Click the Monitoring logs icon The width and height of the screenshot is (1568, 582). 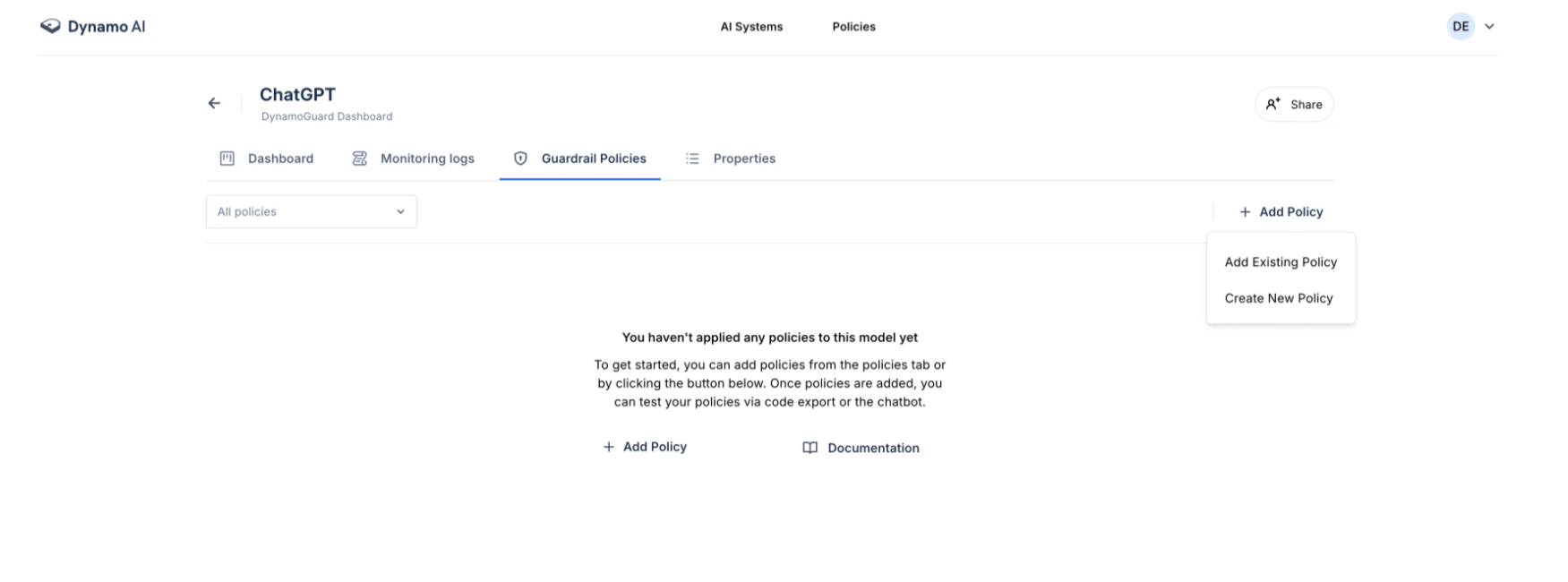pyautogui.click(x=360, y=158)
